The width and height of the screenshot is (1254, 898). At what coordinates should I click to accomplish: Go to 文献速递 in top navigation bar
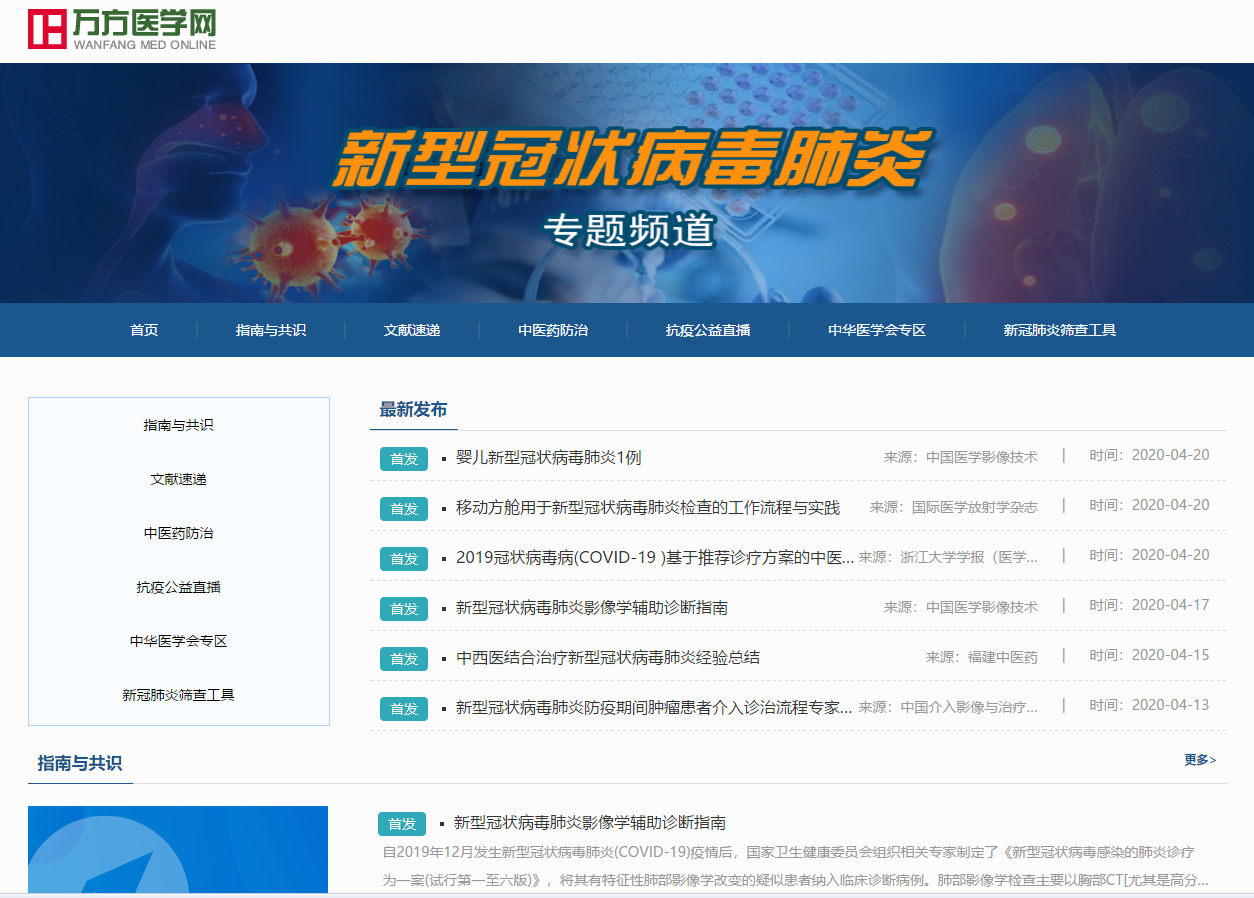[x=412, y=330]
